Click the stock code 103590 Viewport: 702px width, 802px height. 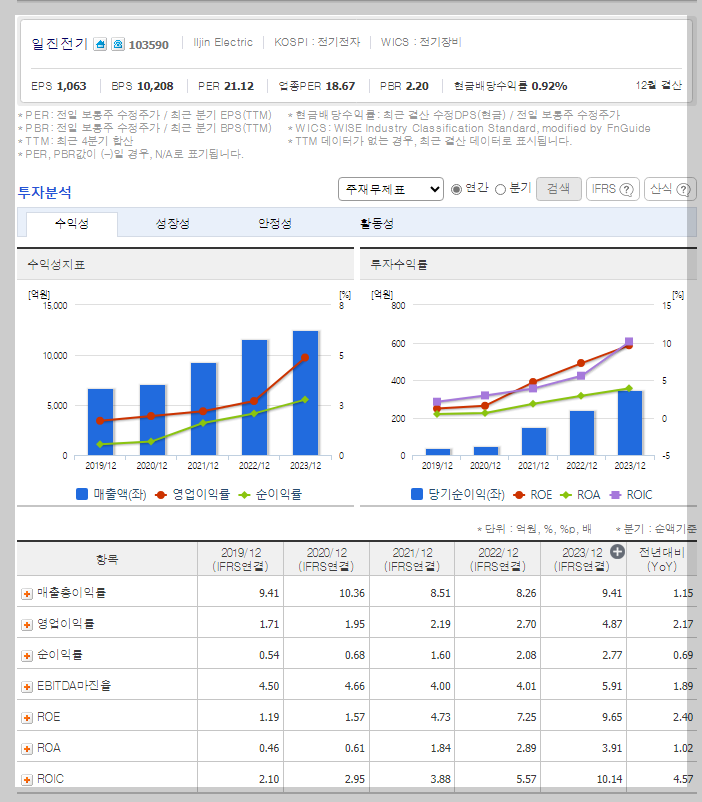(x=148, y=45)
